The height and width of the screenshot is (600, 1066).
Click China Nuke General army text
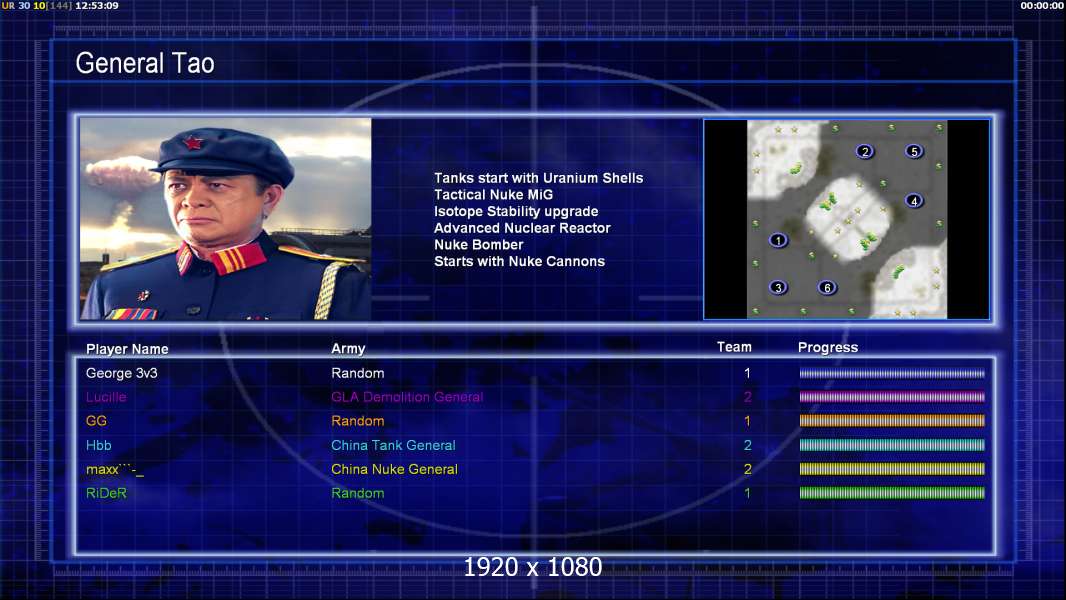click(394, 469)
